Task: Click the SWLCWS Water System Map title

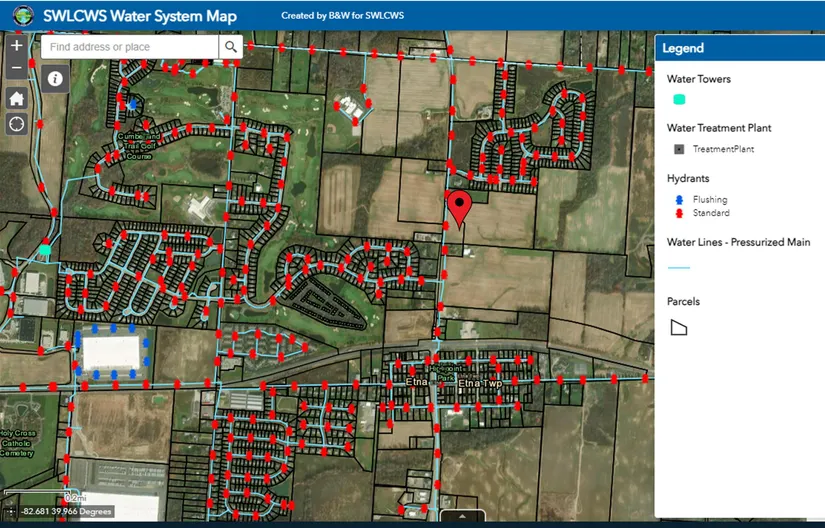Action: [140, 15]
